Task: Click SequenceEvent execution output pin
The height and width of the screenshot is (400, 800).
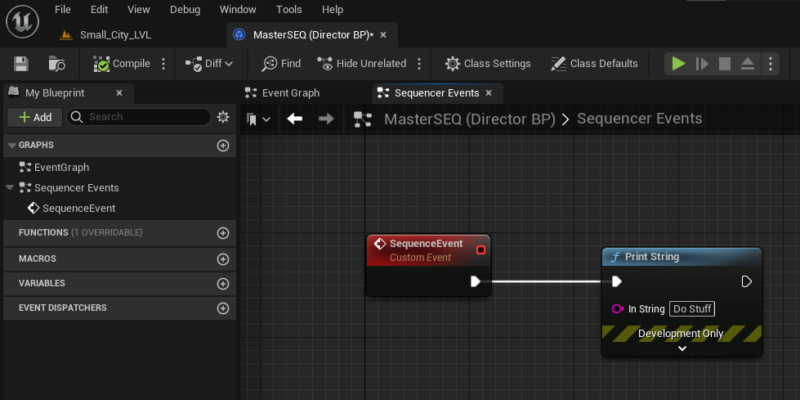Action: click(x=475, y=281)
